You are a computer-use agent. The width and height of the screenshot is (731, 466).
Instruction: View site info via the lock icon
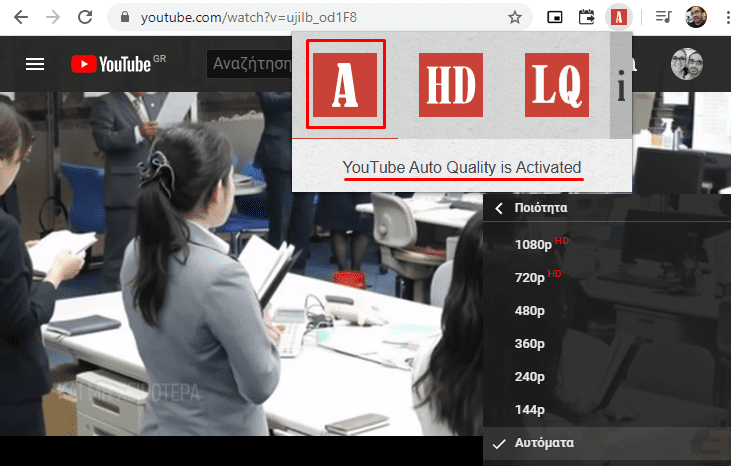(124, 17)
